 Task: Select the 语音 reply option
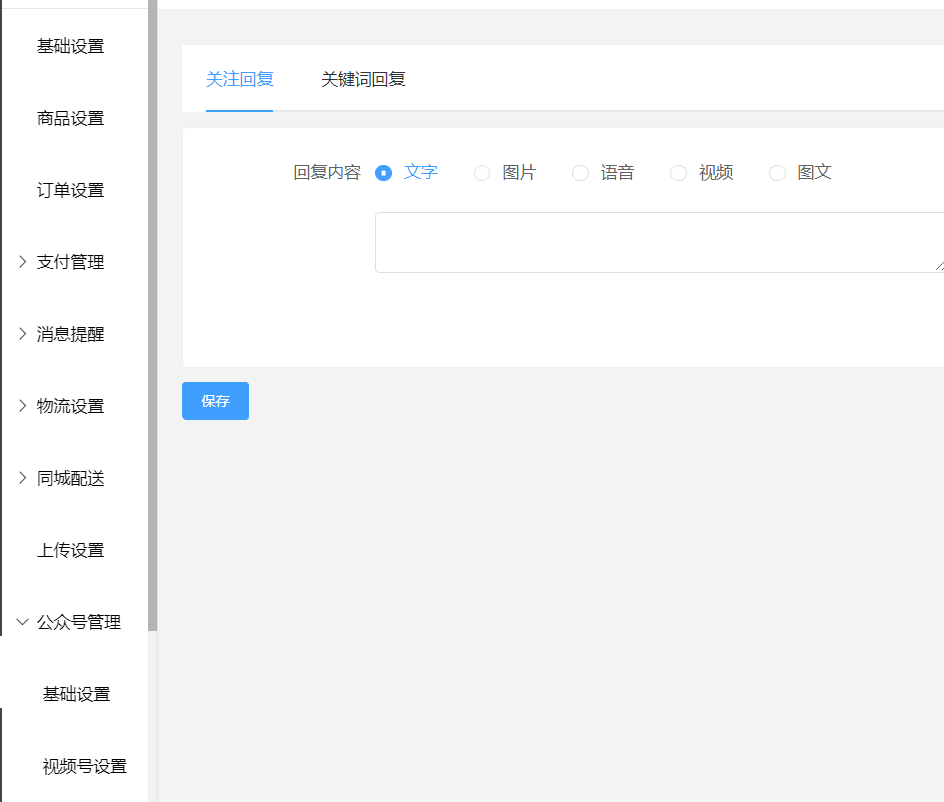(580, 173)
